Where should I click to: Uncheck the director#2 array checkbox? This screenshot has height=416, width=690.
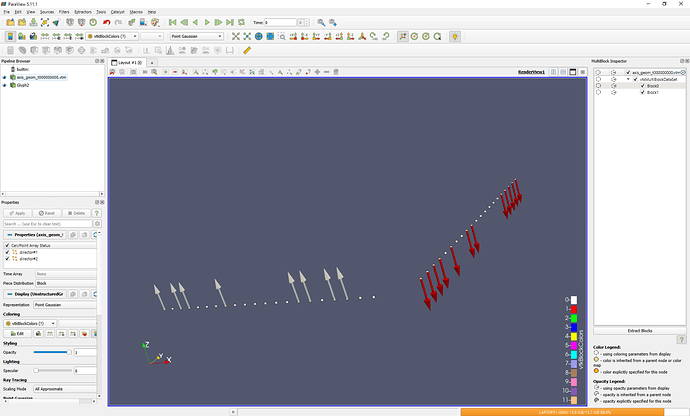7,259
